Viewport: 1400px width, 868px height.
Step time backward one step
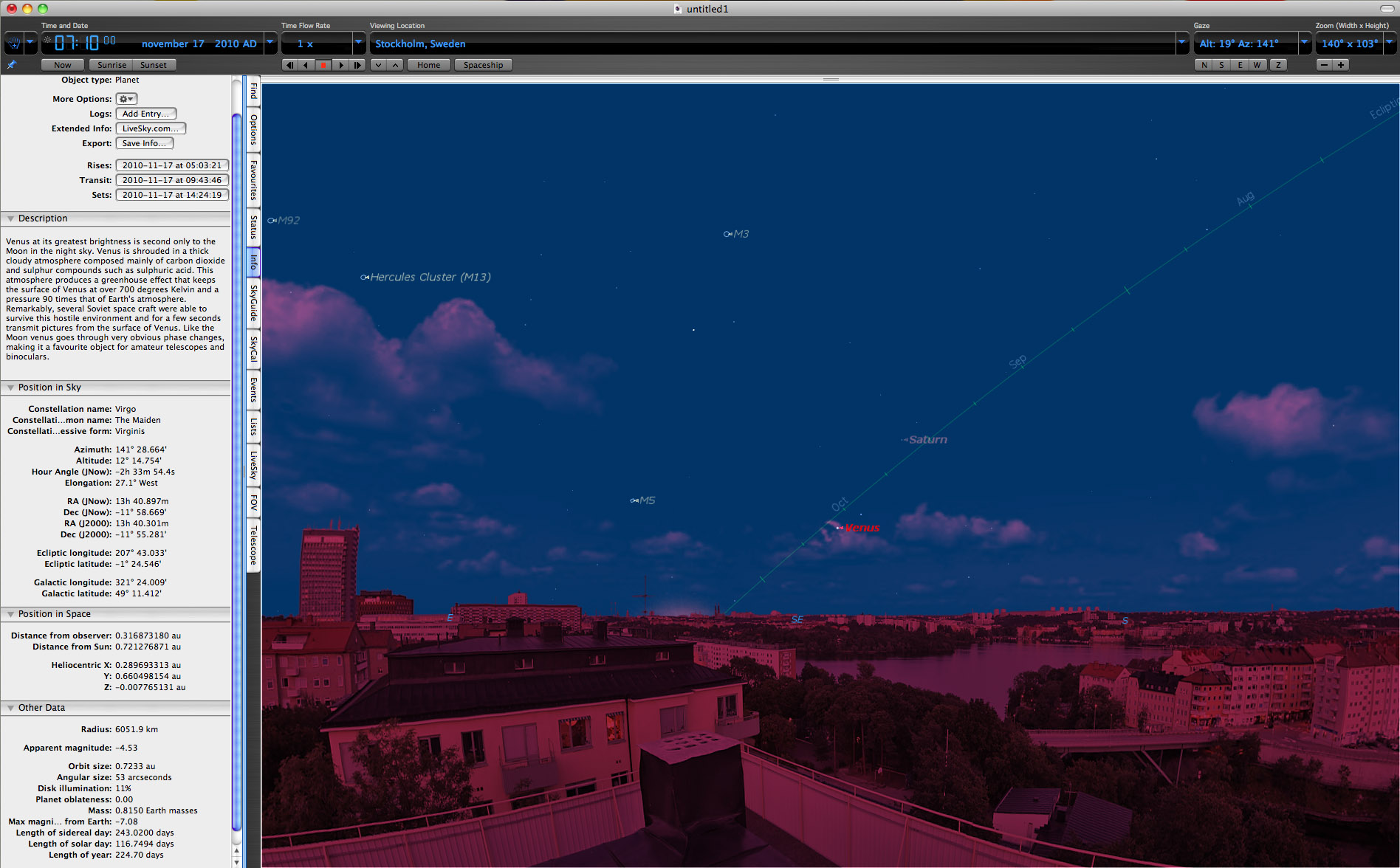[x=289, y=65]
